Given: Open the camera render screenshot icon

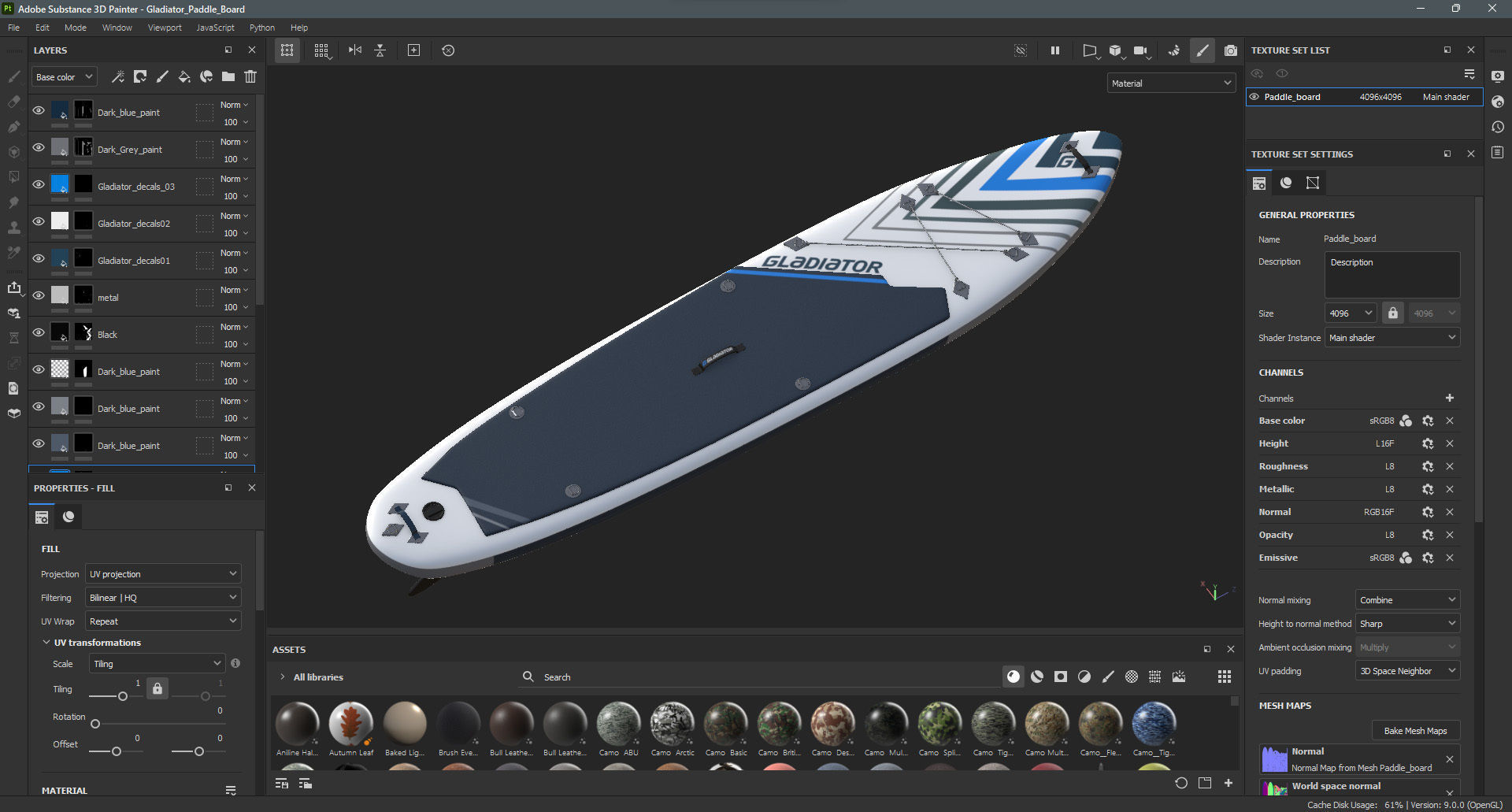Looking at the screenshot, I should [1231, 50].
